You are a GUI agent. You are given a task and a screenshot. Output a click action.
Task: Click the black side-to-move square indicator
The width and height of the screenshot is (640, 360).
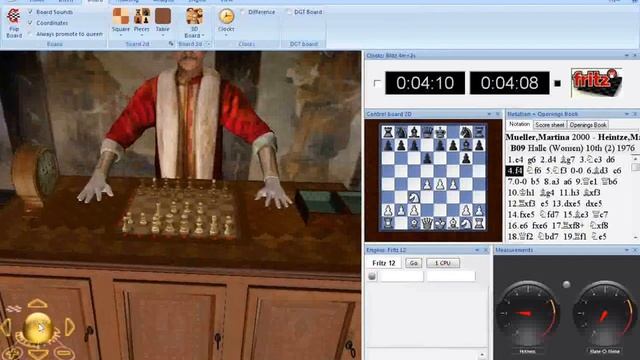[x=557, y=83]
